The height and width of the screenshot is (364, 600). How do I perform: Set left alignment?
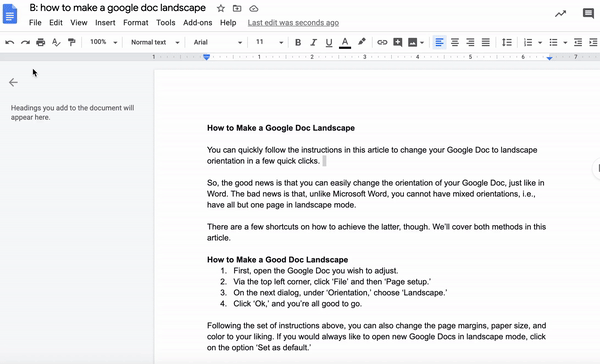pyautogui.click(x=439, y=42)
